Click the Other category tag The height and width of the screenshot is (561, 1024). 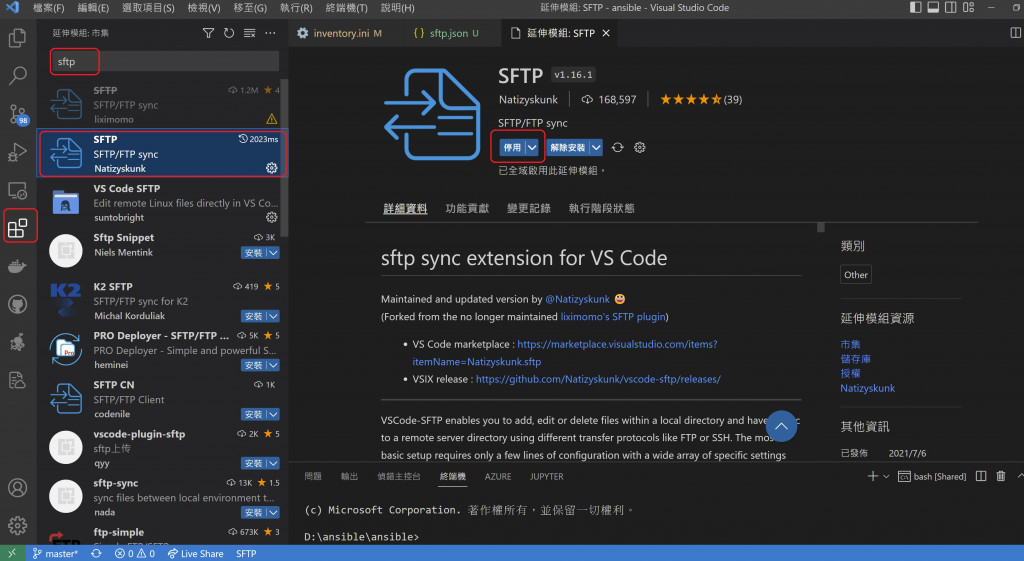pos(856,275)
